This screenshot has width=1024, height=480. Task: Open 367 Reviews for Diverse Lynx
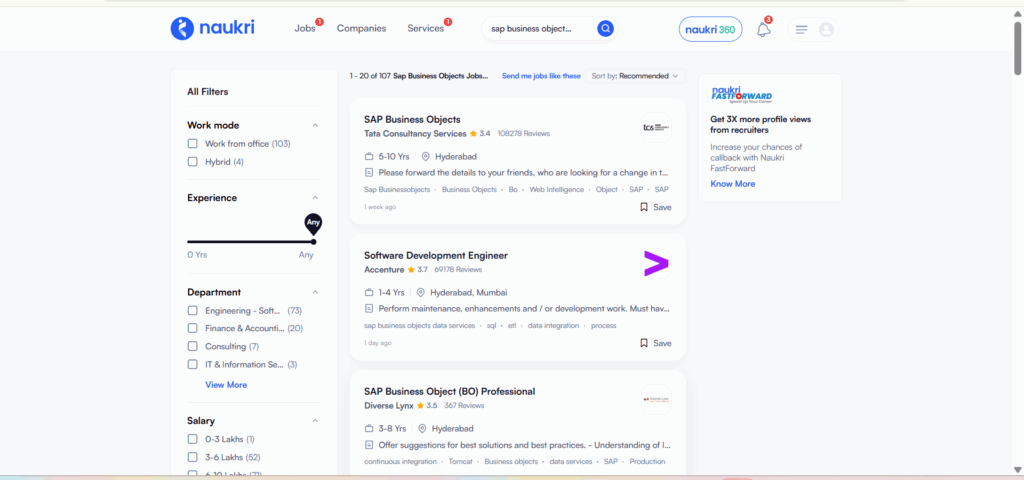[464, 405]
